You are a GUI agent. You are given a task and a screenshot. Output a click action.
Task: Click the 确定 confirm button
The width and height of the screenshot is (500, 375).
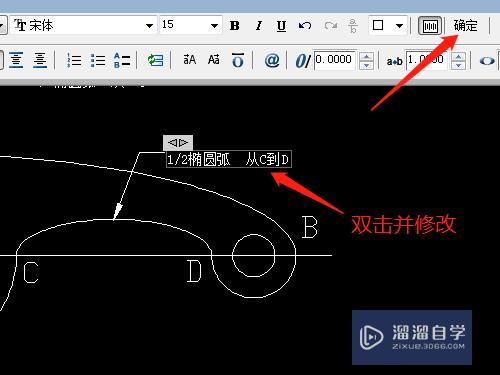465,25
